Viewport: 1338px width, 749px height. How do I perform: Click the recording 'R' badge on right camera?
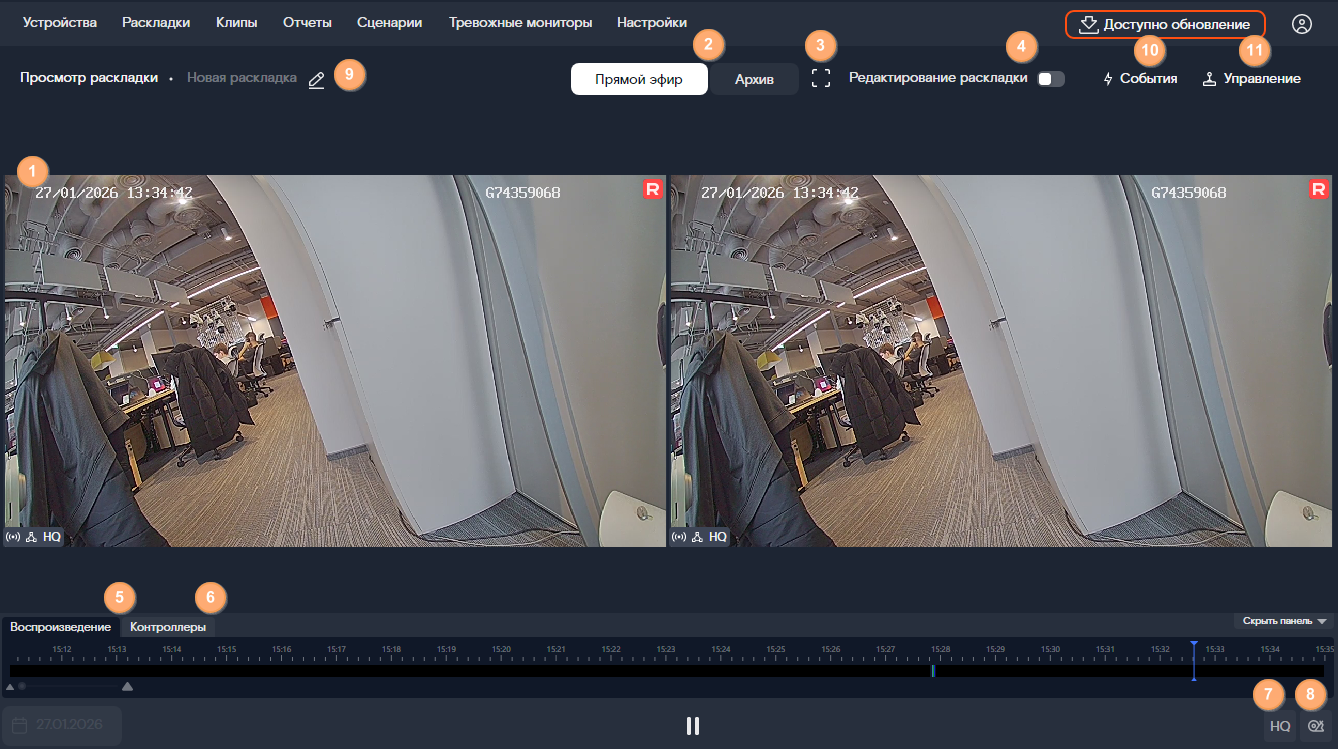pyautogui.click(x=1319, y=189)
